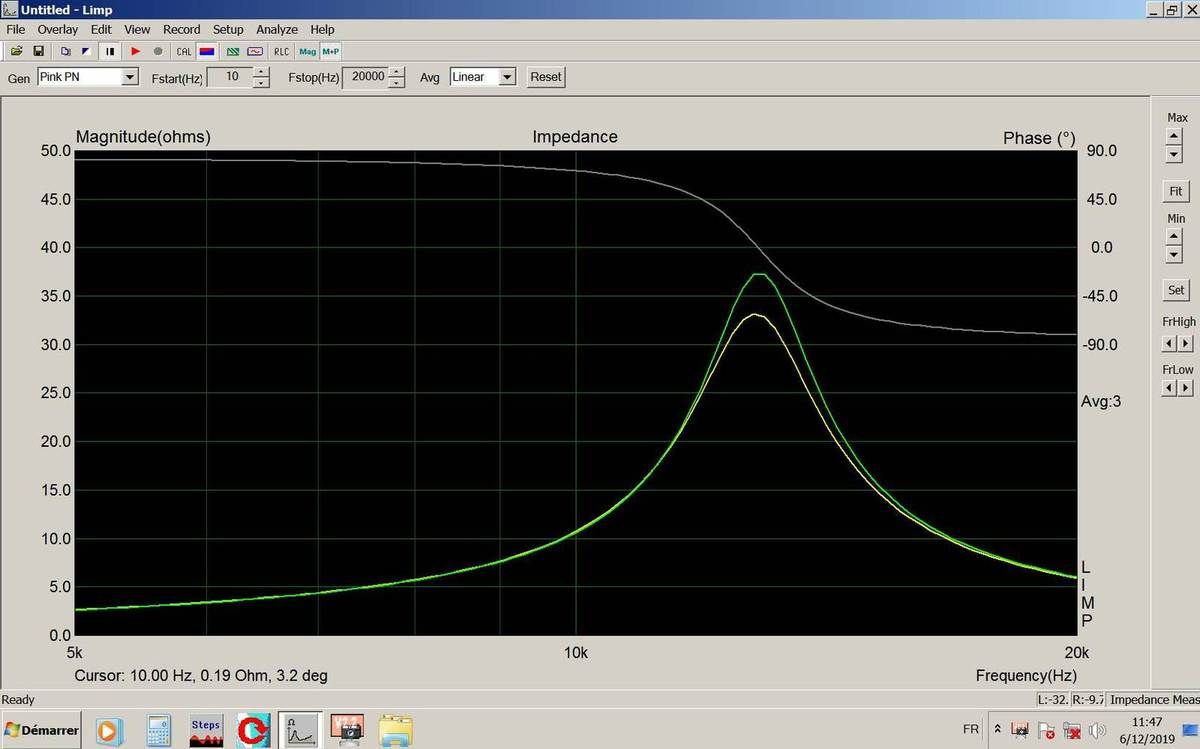
Task: Click the FR language indicator
Action: 970,730
